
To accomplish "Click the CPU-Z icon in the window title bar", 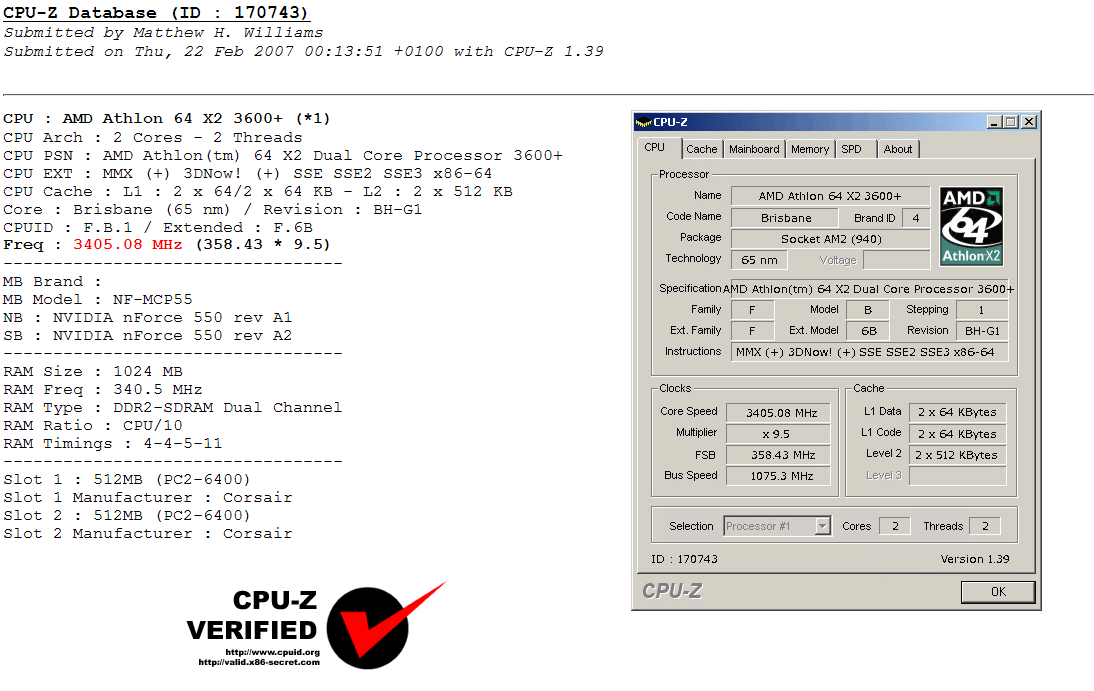I will click(643, 122).
